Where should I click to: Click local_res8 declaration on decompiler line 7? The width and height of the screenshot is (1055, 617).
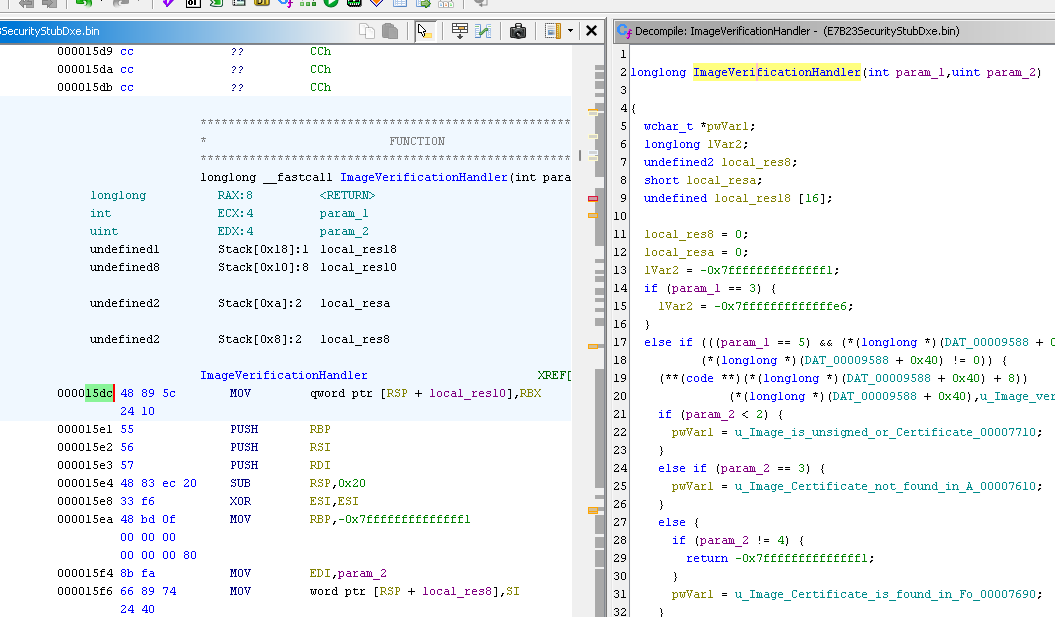(756, 162)
